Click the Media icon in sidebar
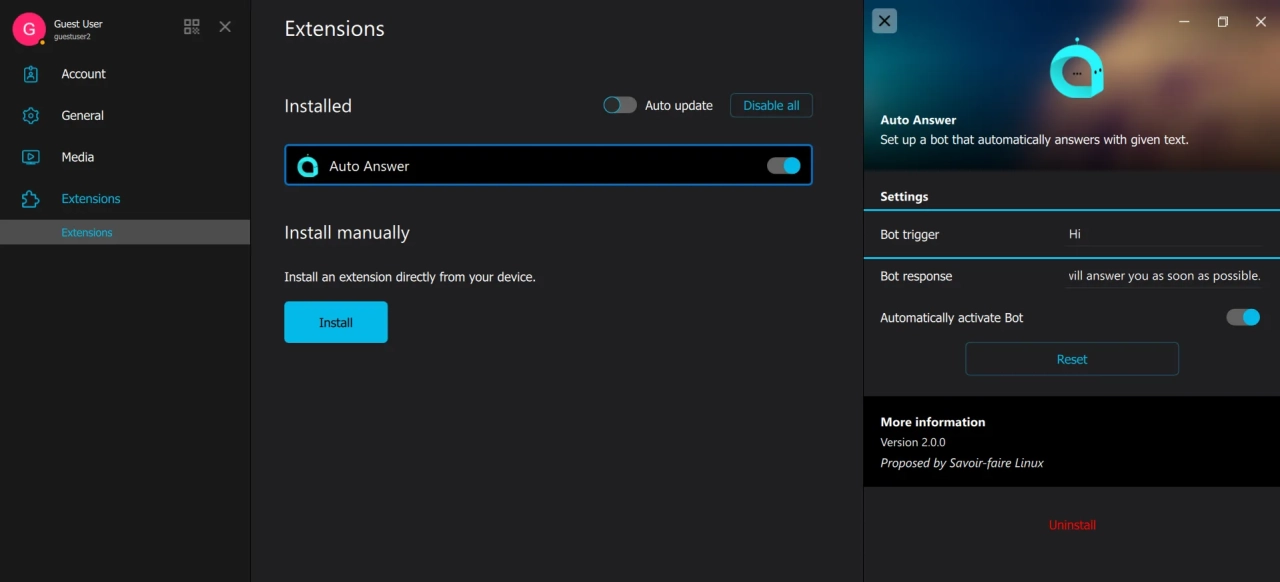Image resolution: width=1280 pixels, height=582 pixels. (31, 157)
